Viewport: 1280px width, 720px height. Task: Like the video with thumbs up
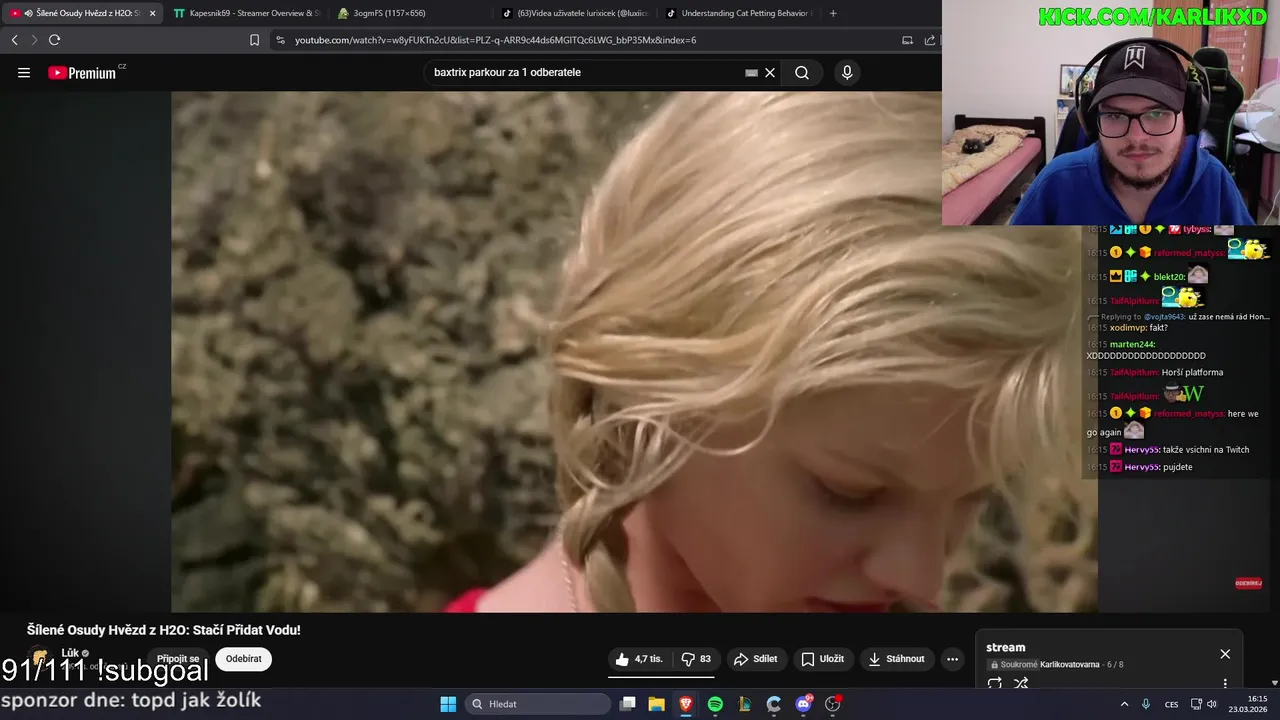[640, 659]
